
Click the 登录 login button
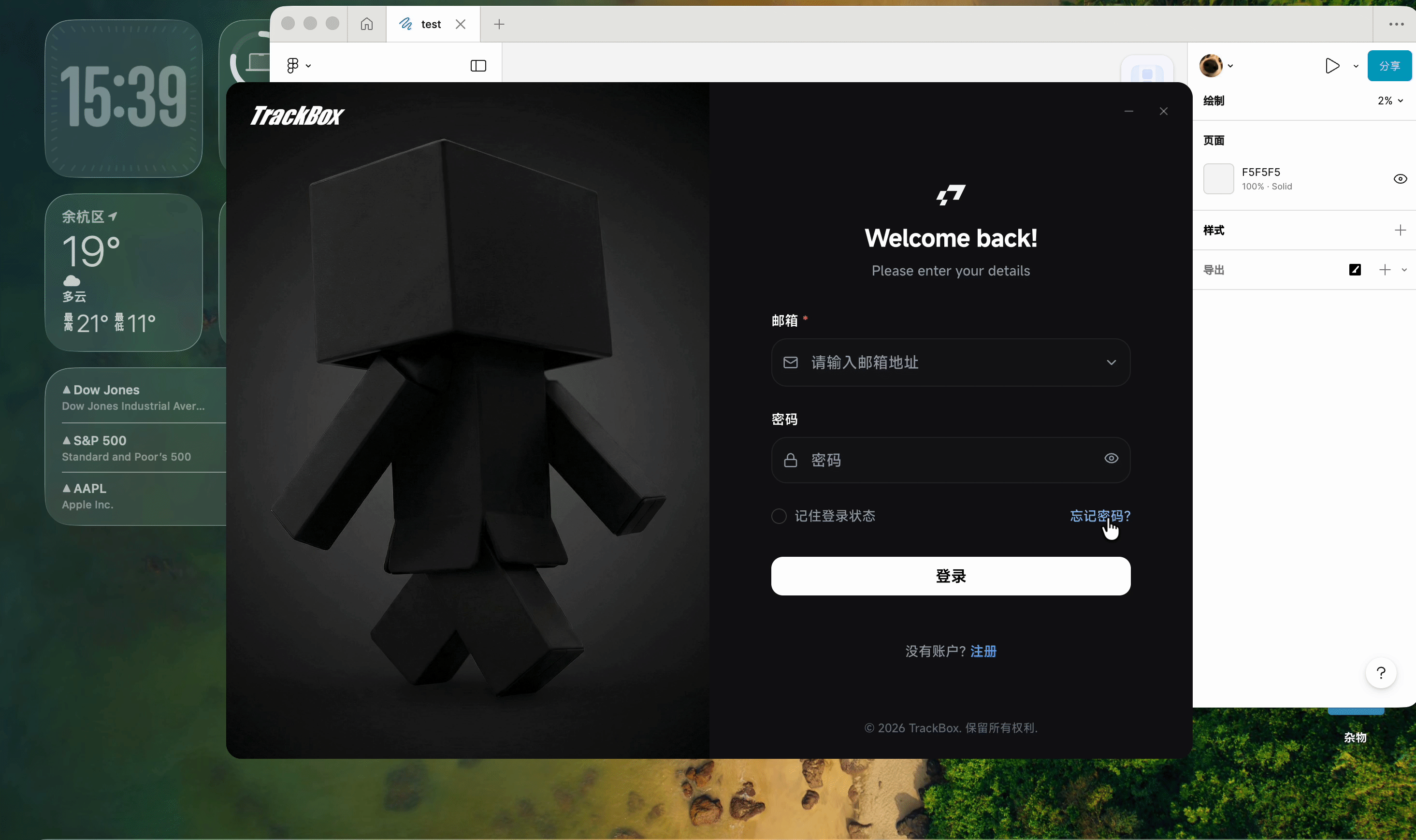pyautogui.click(x=950, y=576)
